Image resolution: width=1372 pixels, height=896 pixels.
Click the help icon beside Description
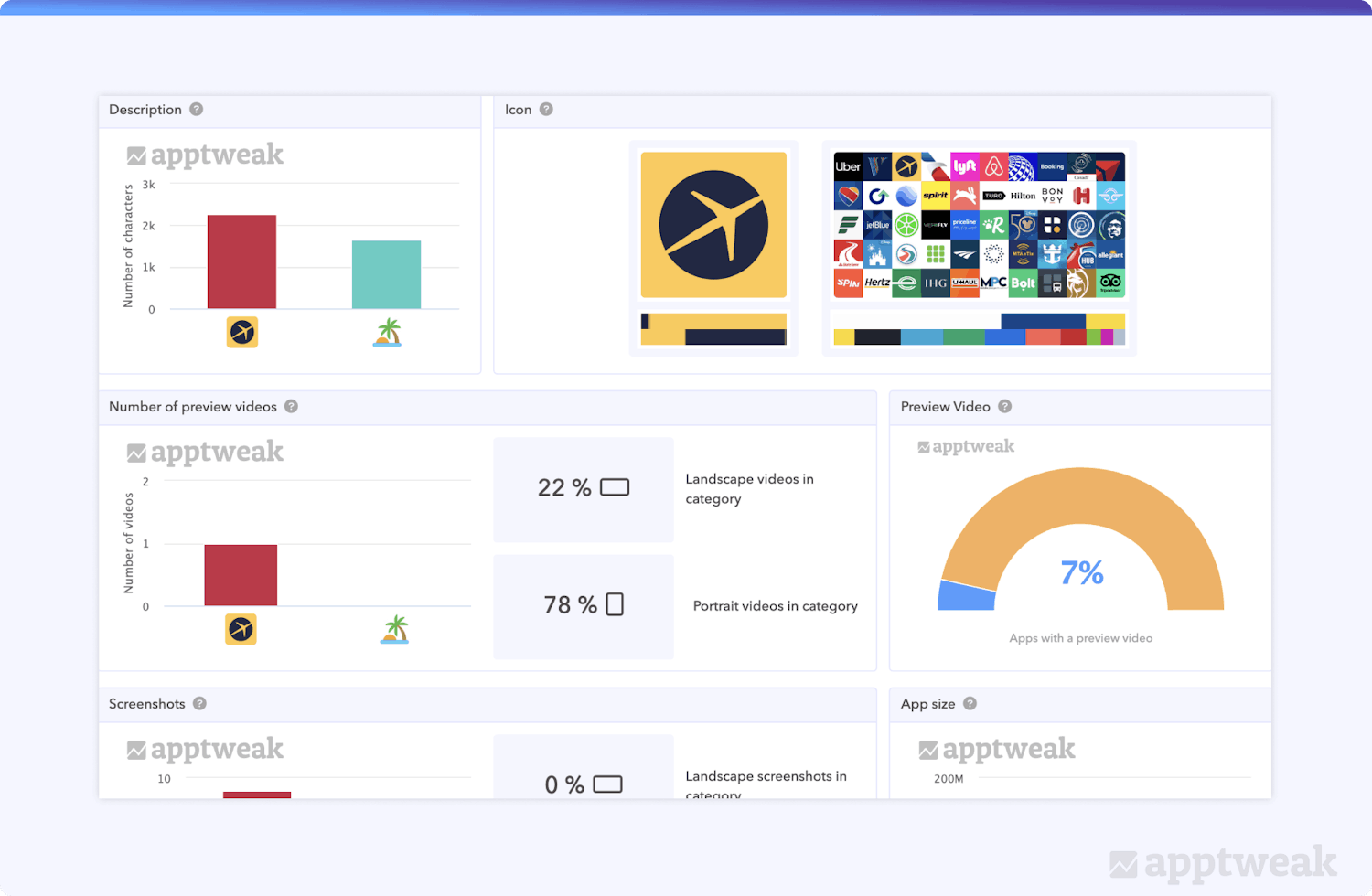click(196, 110)
